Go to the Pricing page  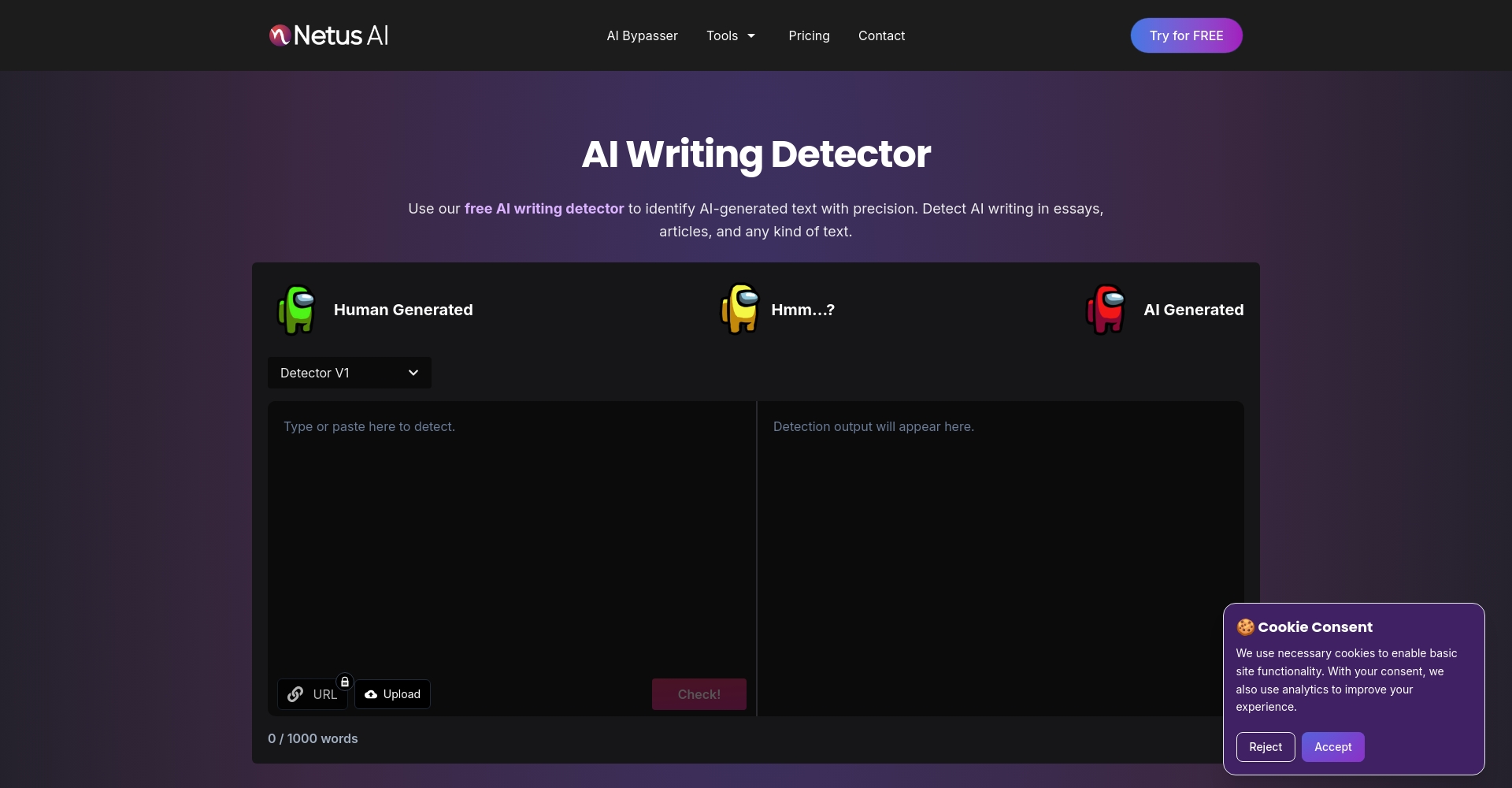tap(809, 35)
